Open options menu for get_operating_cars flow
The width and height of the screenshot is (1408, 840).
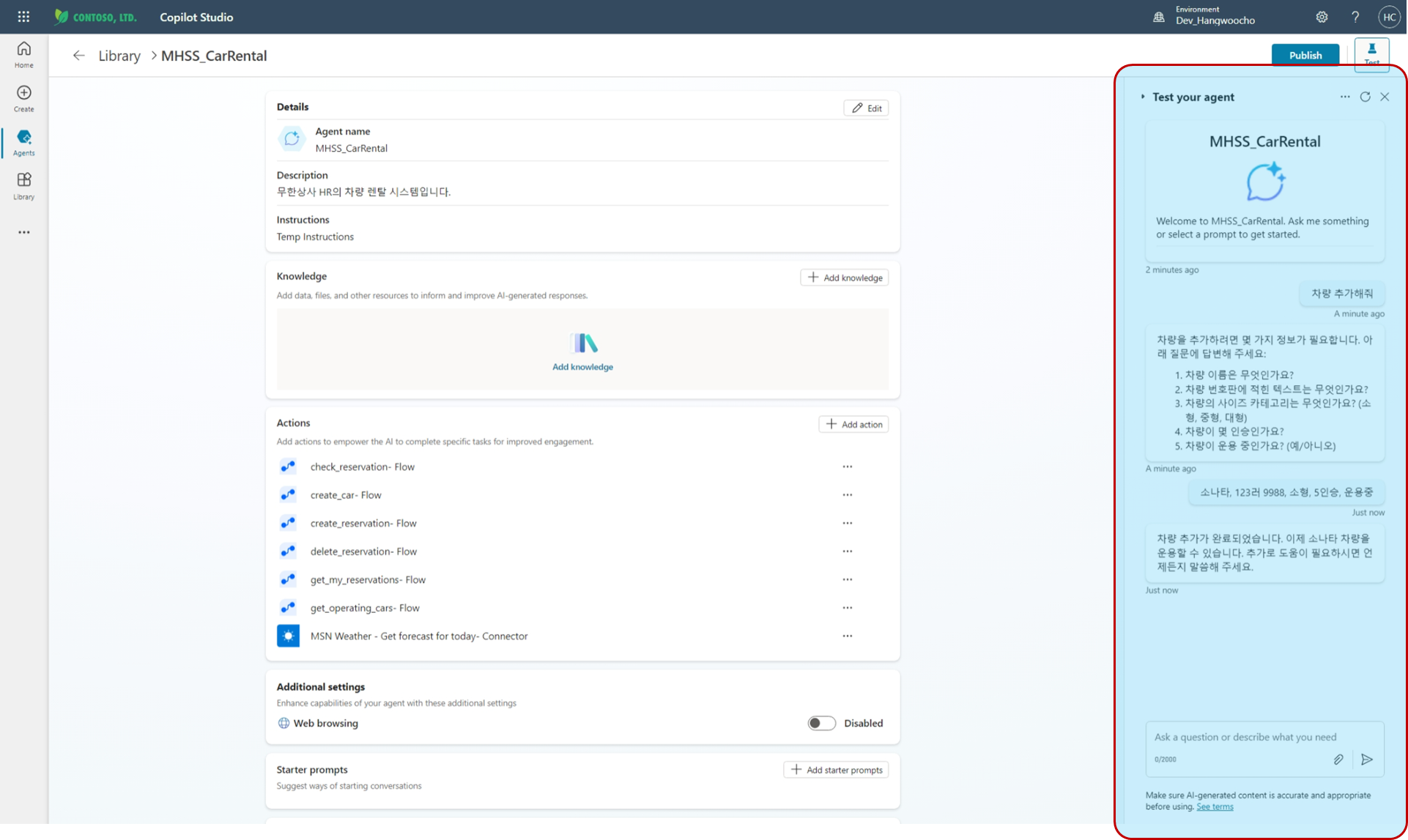coord(848,608)
